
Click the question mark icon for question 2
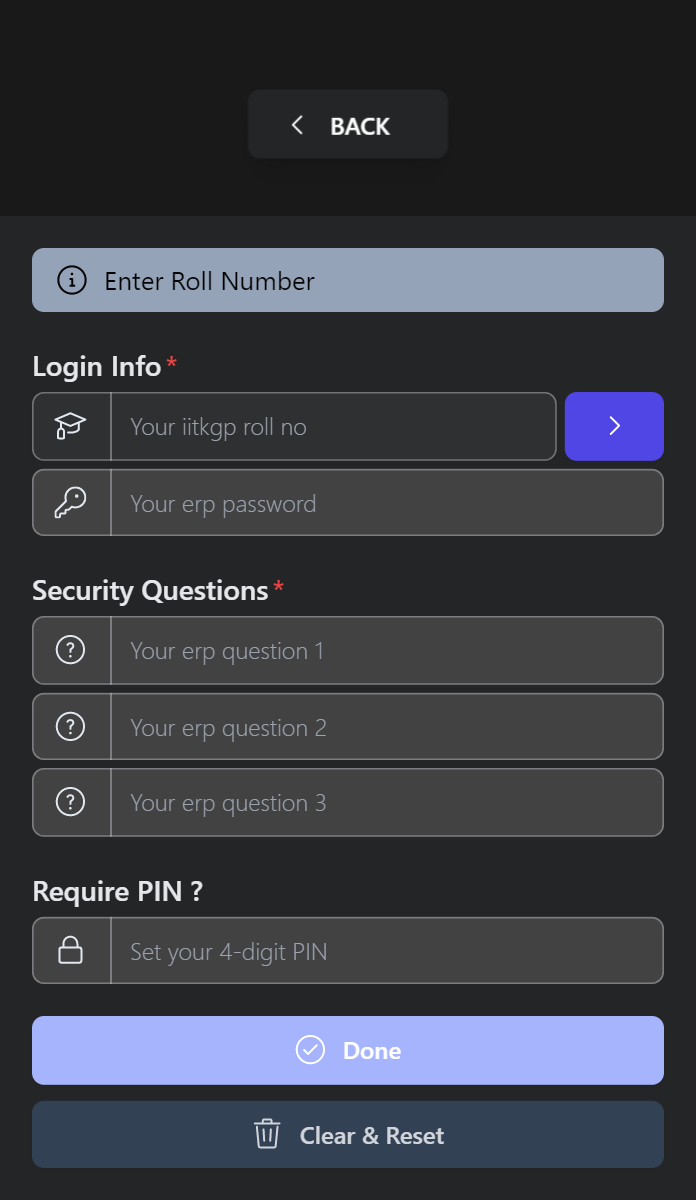70,726
